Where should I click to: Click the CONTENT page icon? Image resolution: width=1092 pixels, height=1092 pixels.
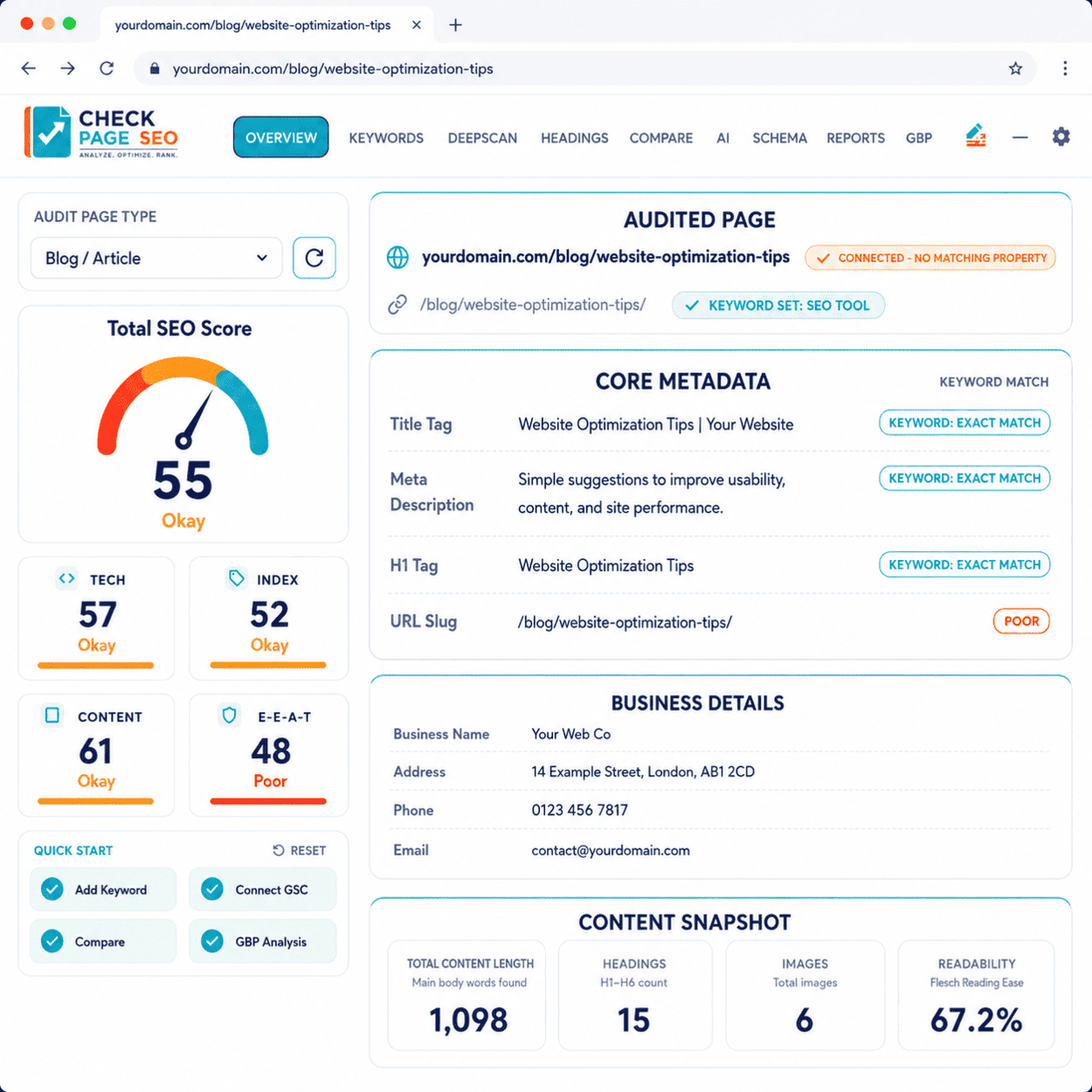pos(52,715)
